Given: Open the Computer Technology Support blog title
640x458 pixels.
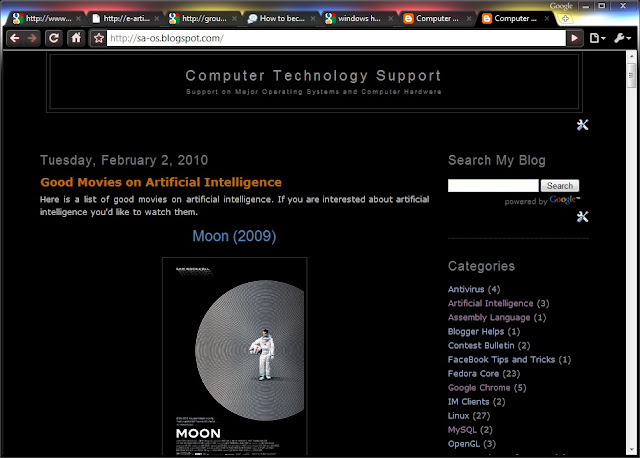Looking at the screenshot, I should [313, 76].
